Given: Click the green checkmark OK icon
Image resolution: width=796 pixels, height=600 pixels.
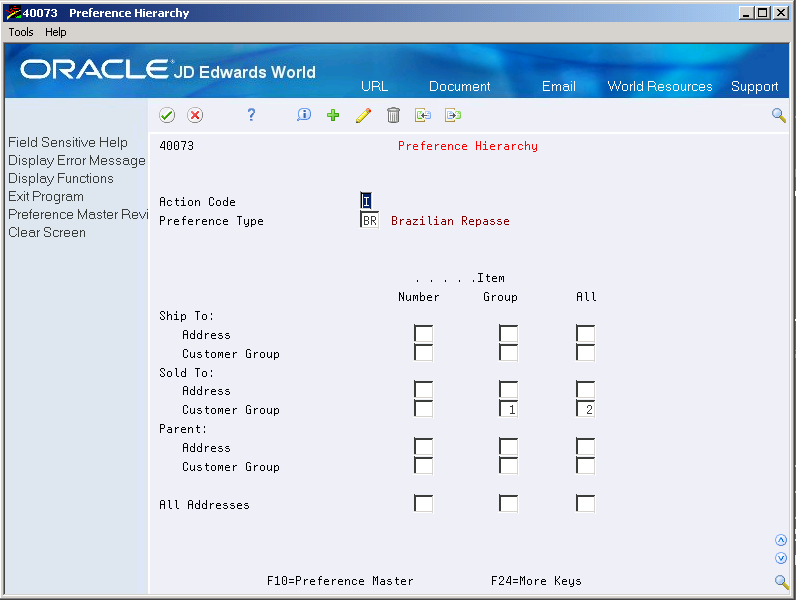Looking at the screenshot, I should click(167, 115).
